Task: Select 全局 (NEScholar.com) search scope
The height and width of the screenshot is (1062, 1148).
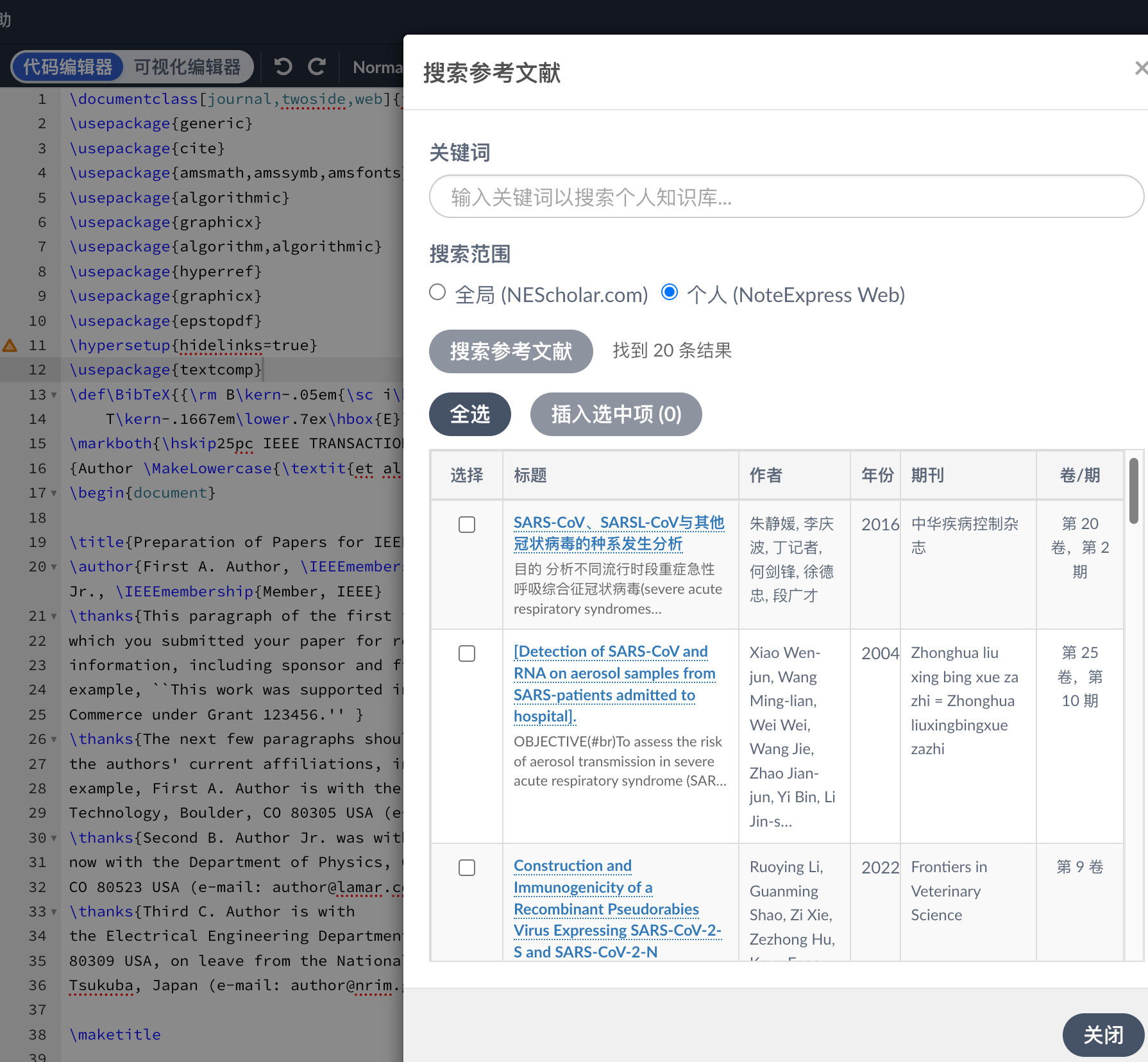Action: point(437,292)
